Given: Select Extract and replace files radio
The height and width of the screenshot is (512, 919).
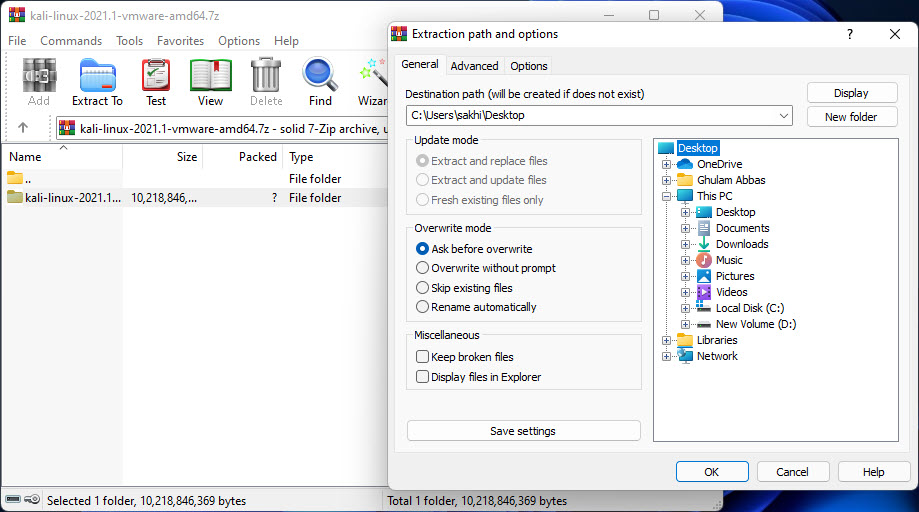Looking at the screenshot, I should [x=422, y=161].
